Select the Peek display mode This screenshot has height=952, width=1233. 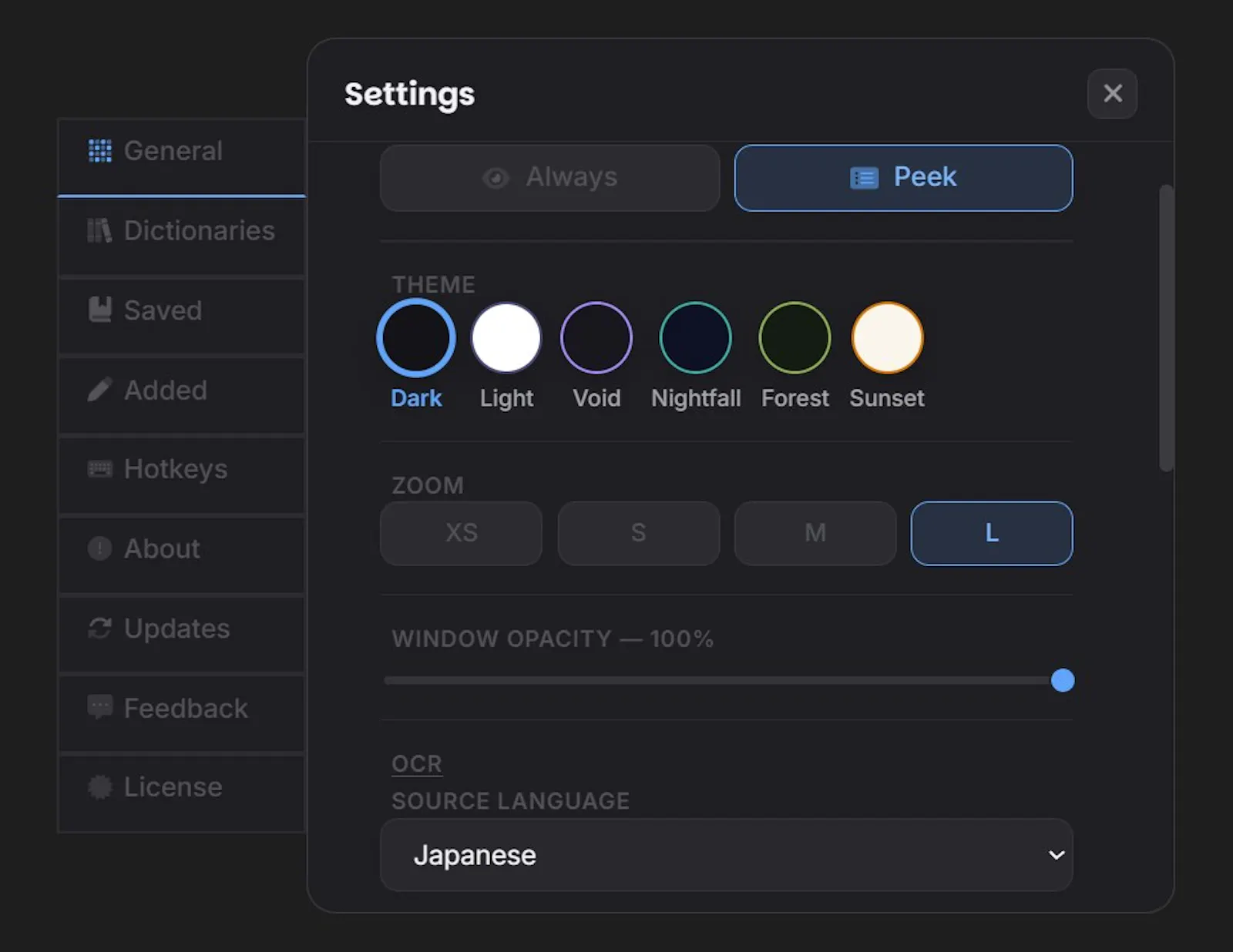(903, 178)
